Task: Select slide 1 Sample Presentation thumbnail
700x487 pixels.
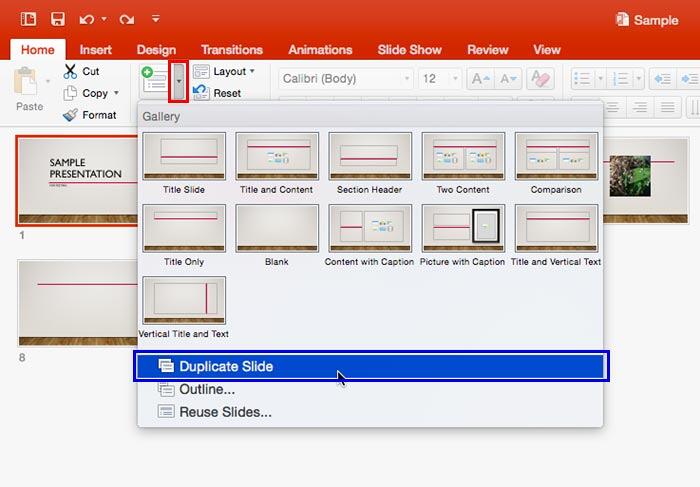Action: 77,181
